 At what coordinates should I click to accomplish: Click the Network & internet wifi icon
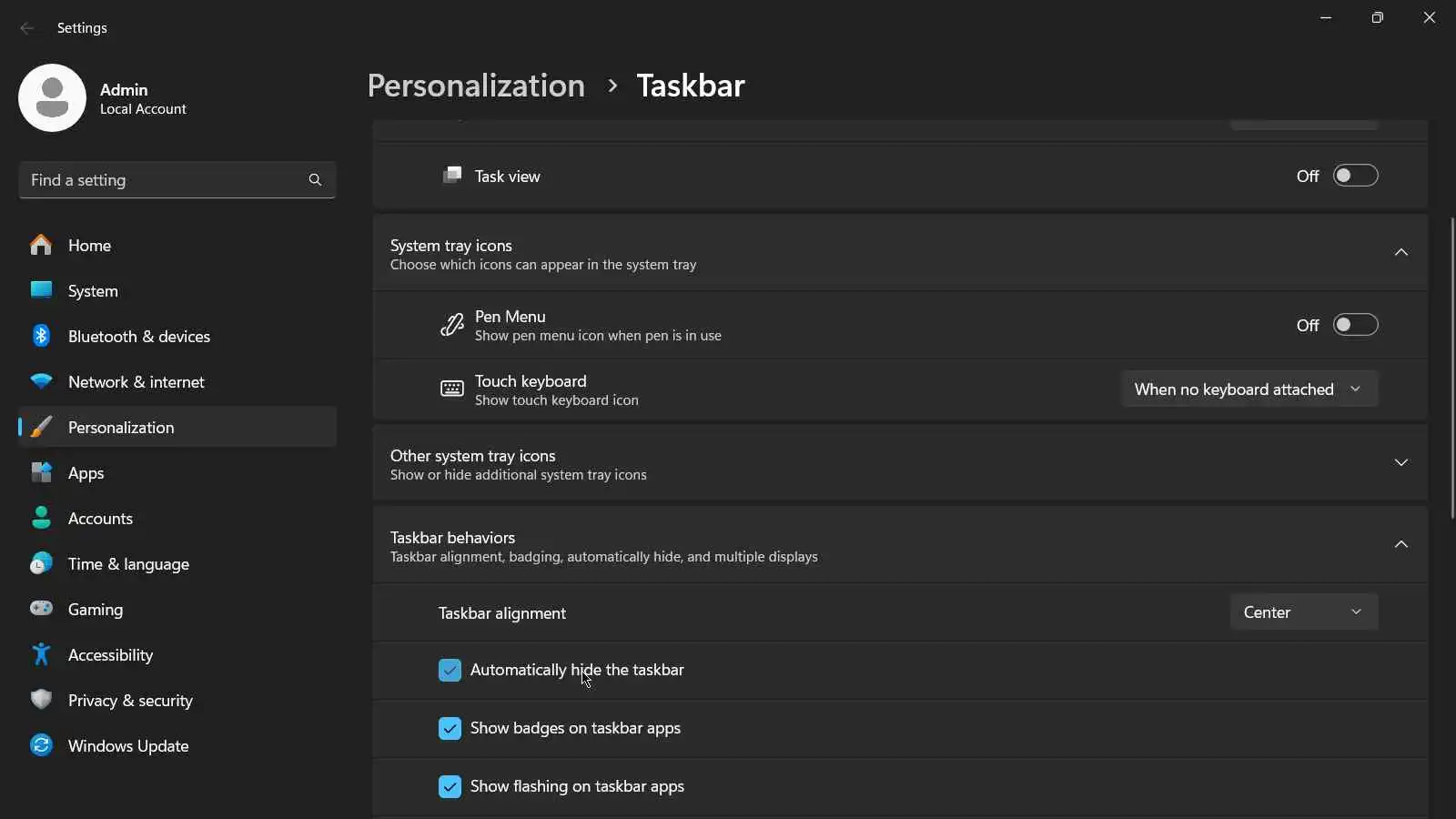41,381
